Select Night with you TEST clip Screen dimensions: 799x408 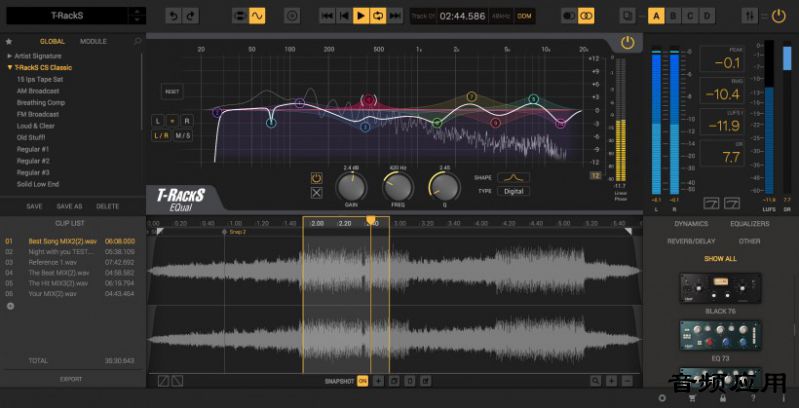click(62, 252)
